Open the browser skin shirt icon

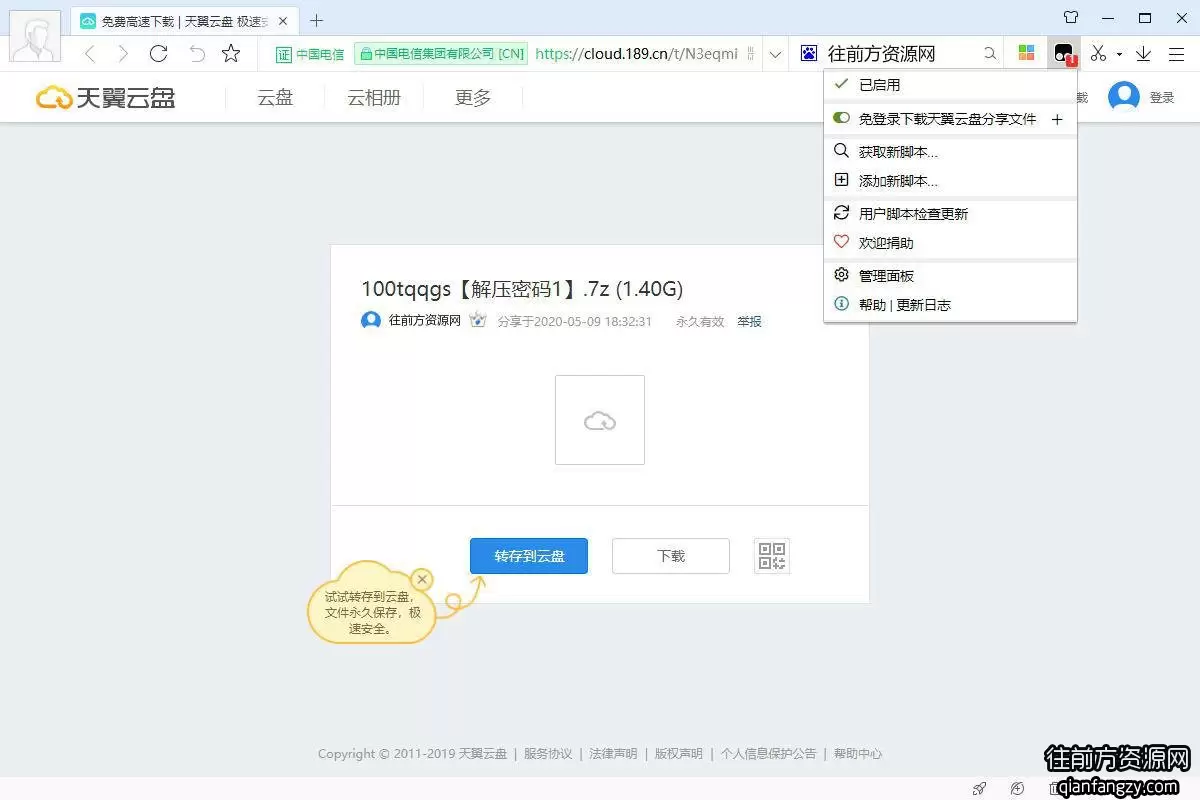(x=1071, y=17)
